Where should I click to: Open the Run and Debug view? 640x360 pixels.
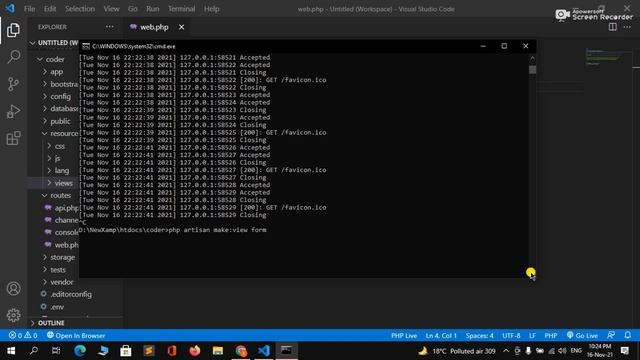click(13, 111)
